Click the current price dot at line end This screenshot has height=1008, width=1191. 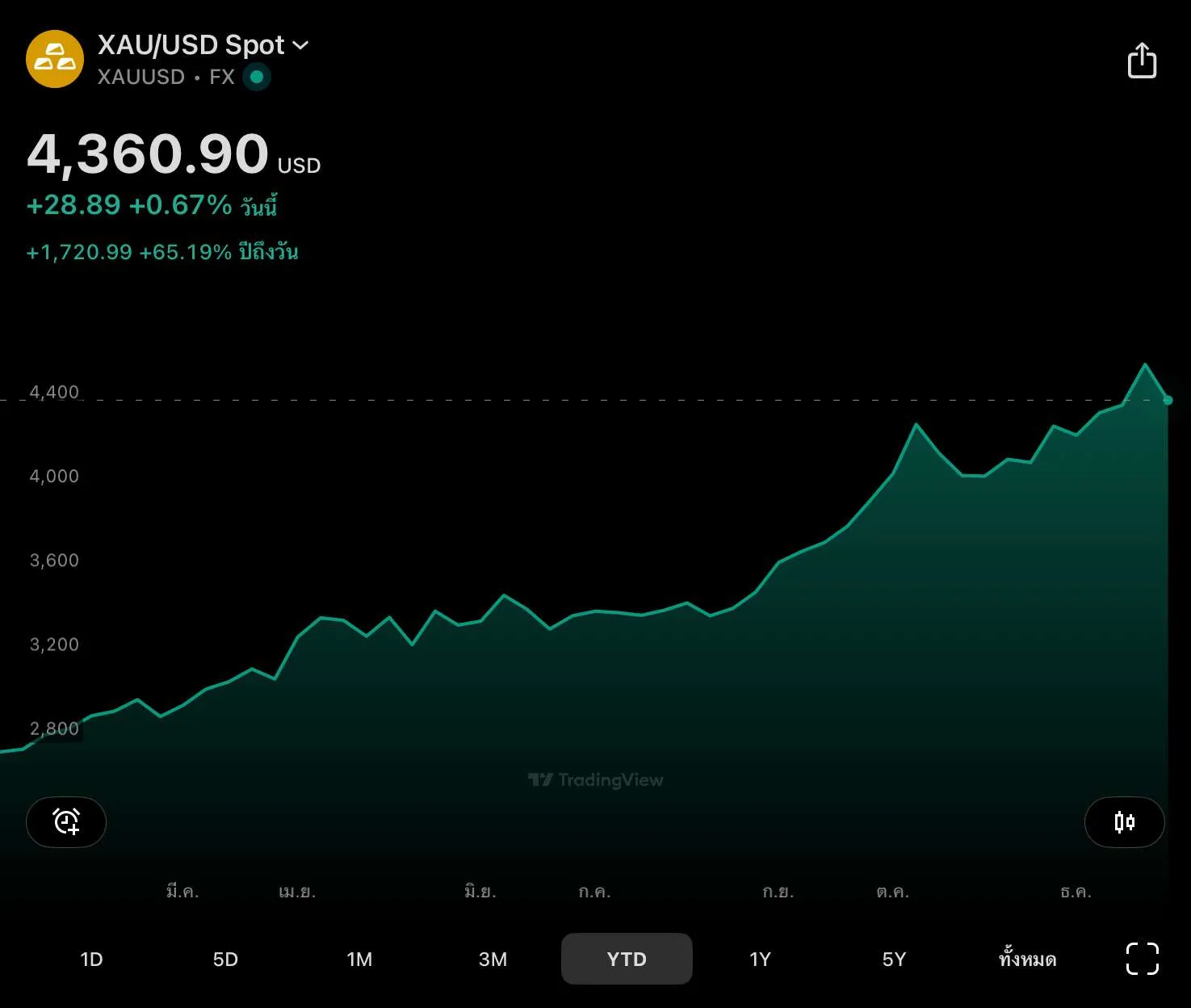(1168, 400)
